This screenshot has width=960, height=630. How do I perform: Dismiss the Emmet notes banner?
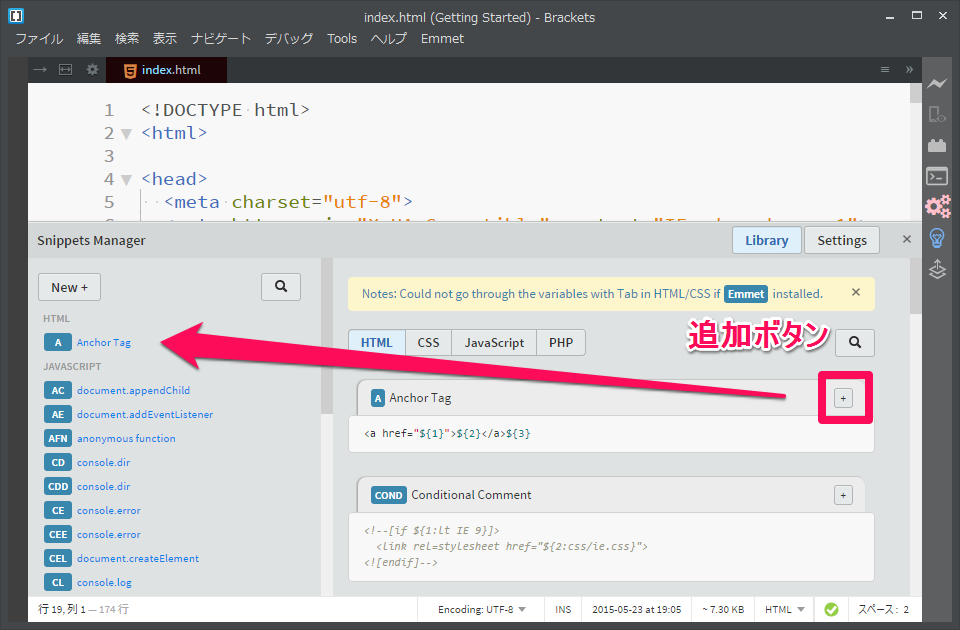pos(856,293)
